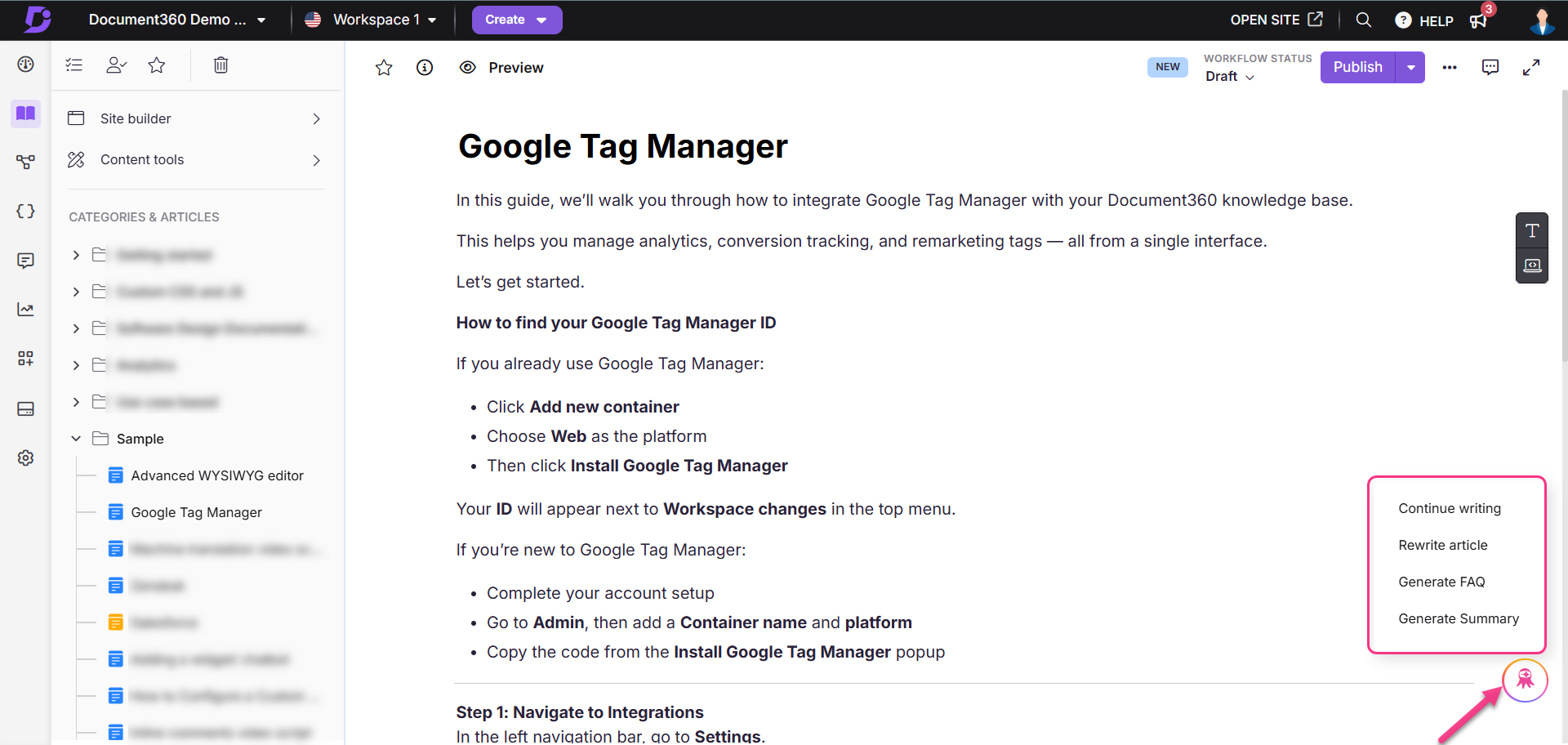Select Generate Summary from AI menu
The height and width of the screenshot is (745, 1568).
(x=1459, y=618)
